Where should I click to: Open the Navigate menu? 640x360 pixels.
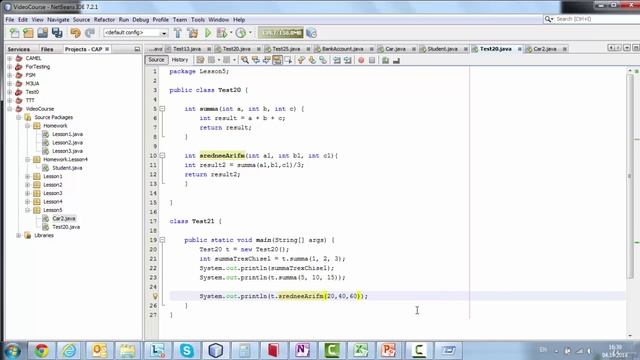click(x=58, y=20)
